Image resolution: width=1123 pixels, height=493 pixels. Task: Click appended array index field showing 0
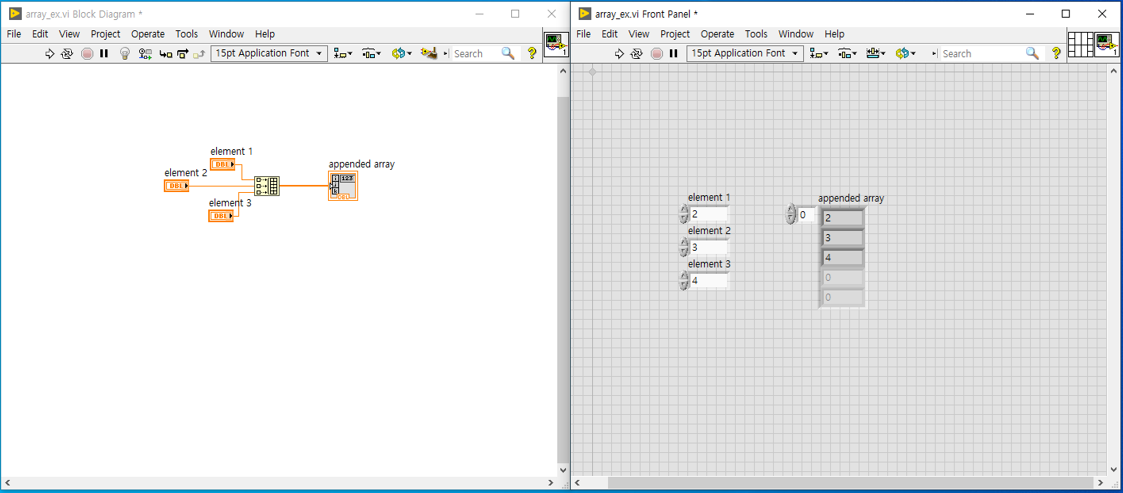[806, 214]
